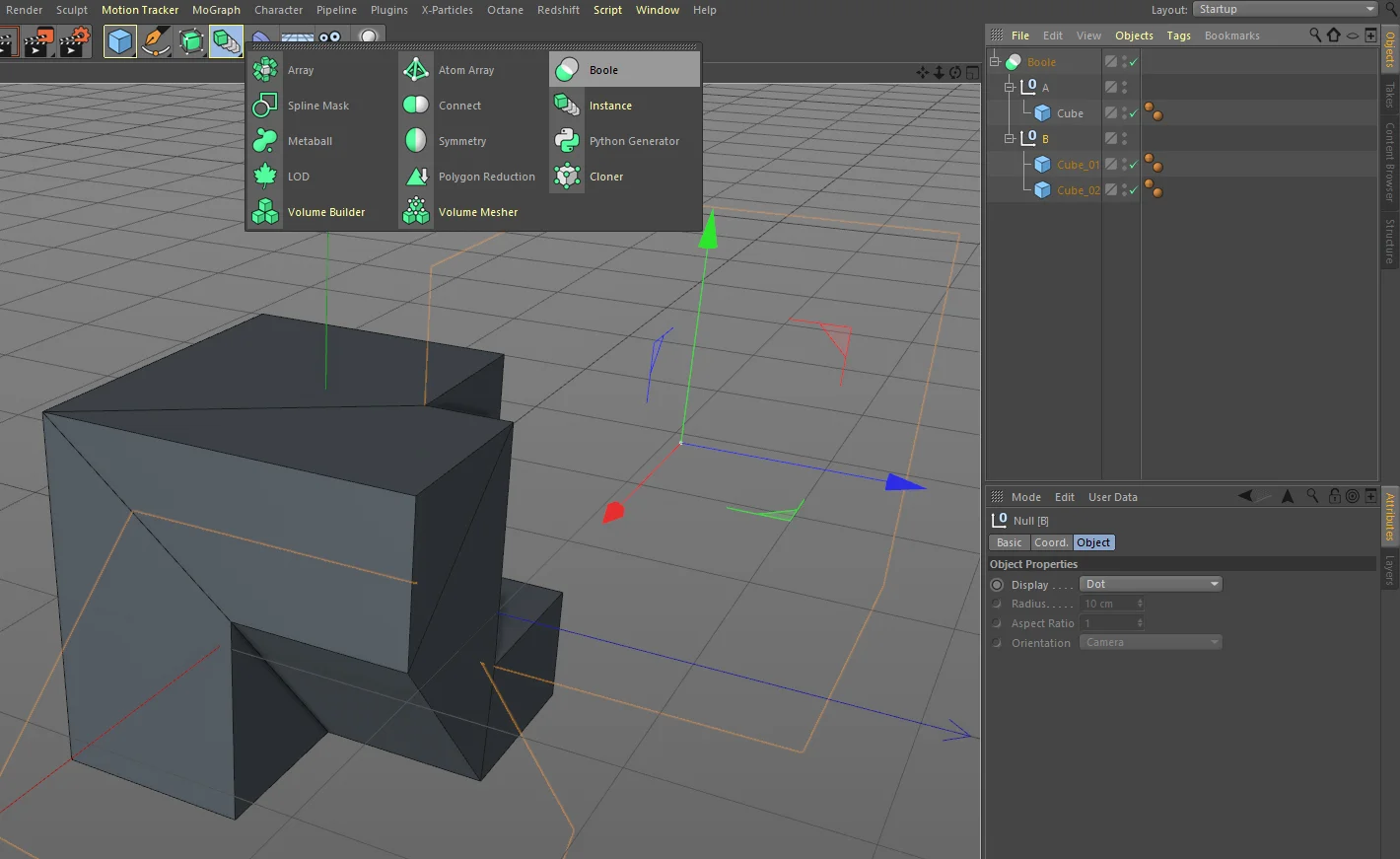The image size is (1400, 859).
Task: Open the Layers side tab
Action: 1389,570
